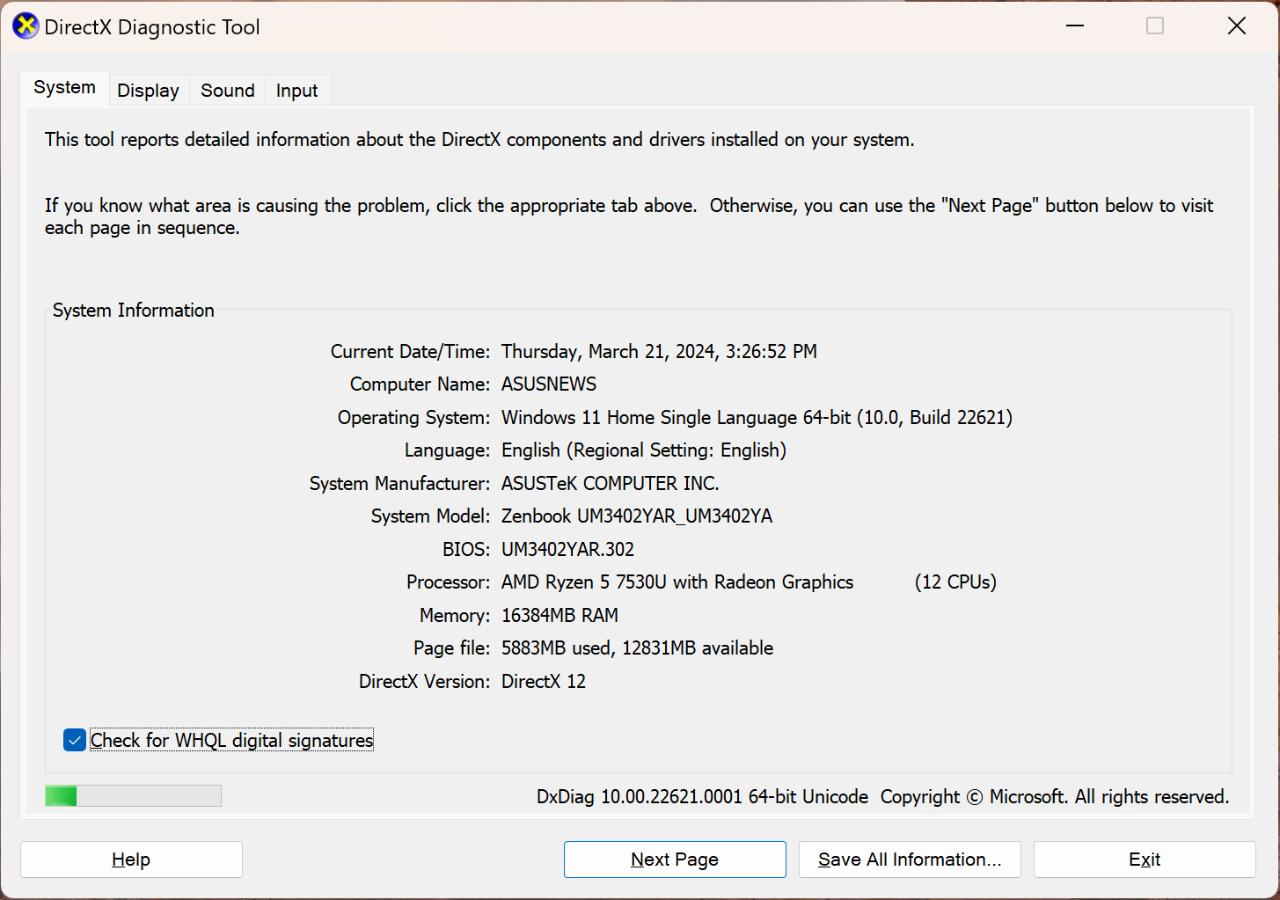Click Save All Information button

909,859
